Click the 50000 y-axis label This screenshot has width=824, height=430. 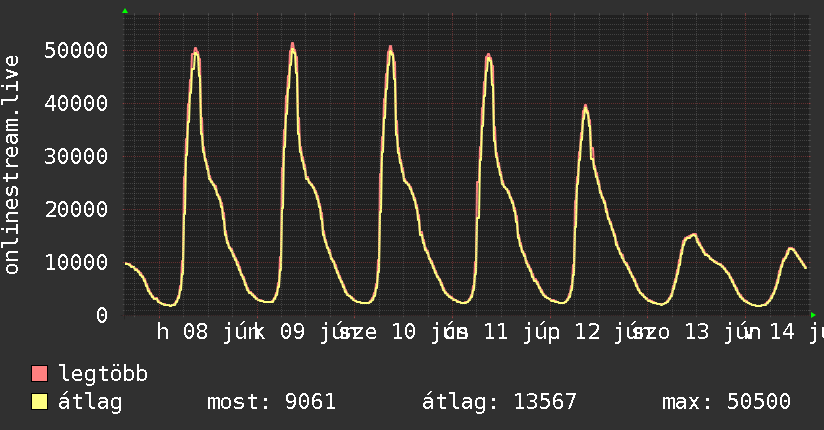(76, 50)
